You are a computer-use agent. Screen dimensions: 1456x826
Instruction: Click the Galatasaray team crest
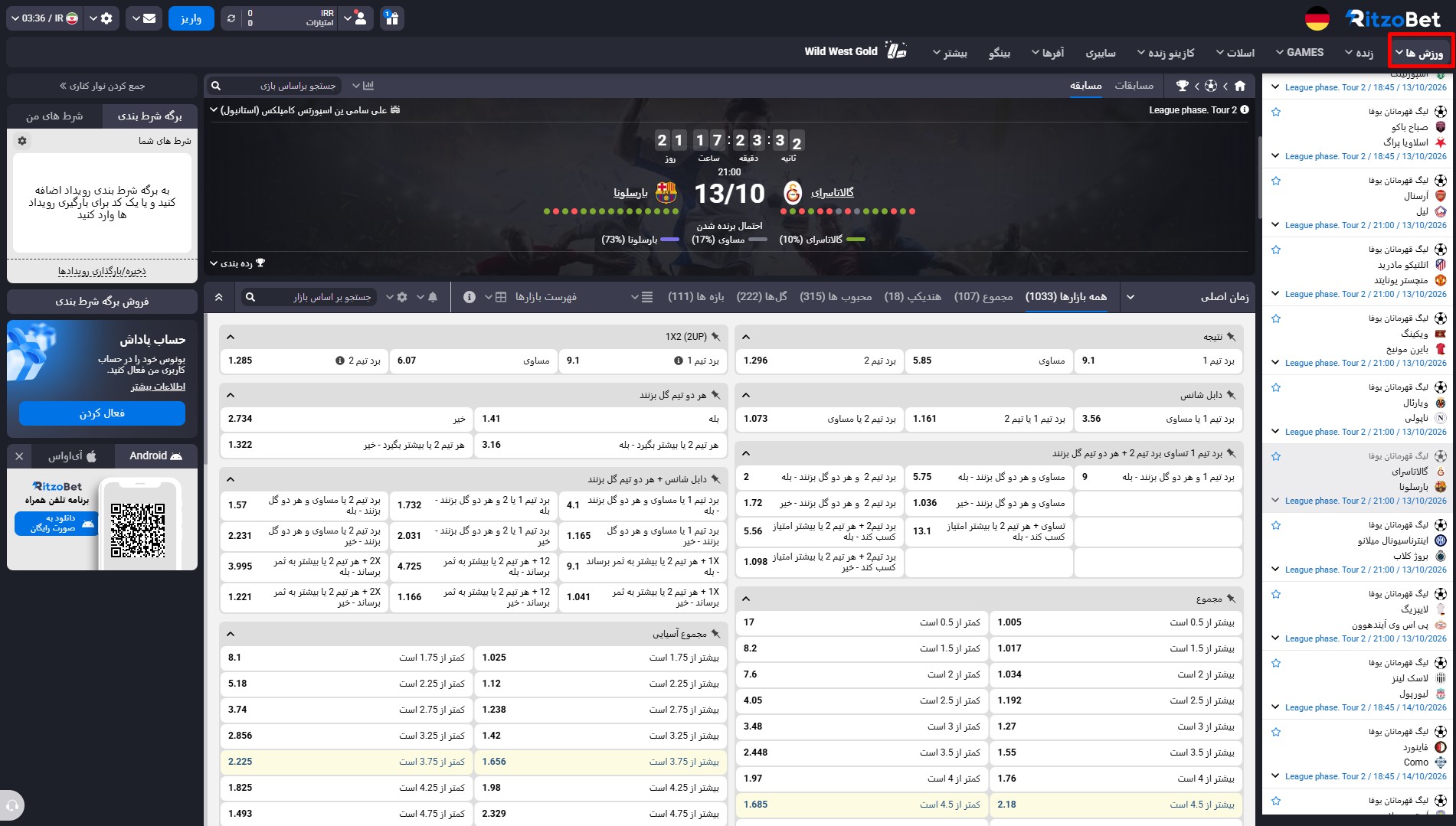(x=793, y=192)
